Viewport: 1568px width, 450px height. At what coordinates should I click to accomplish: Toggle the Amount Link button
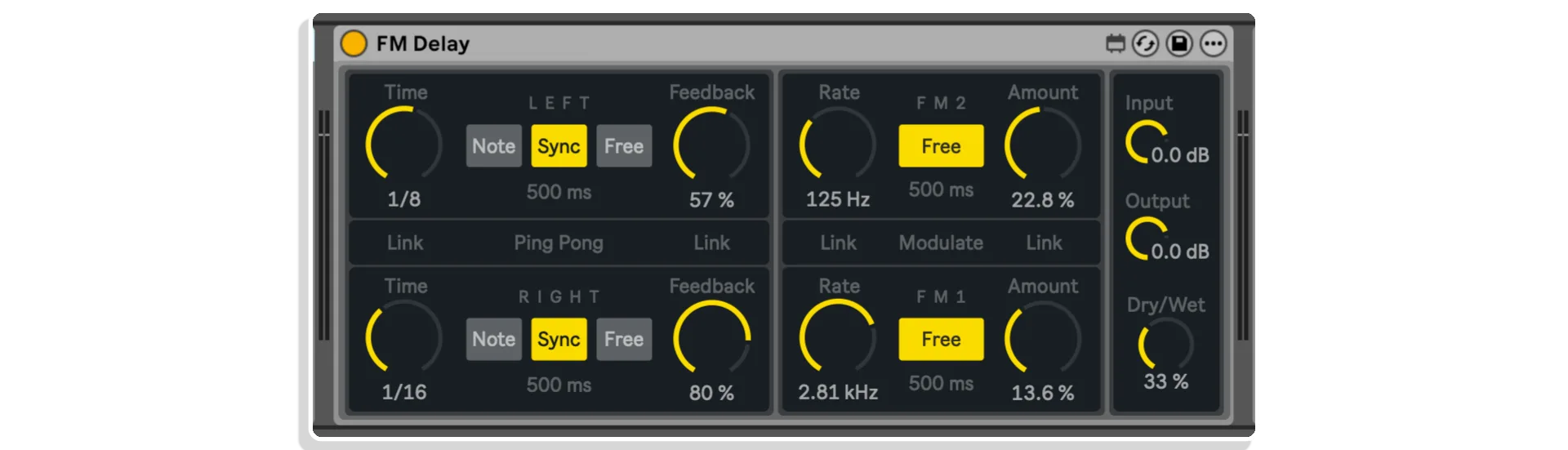[1045, 243]
